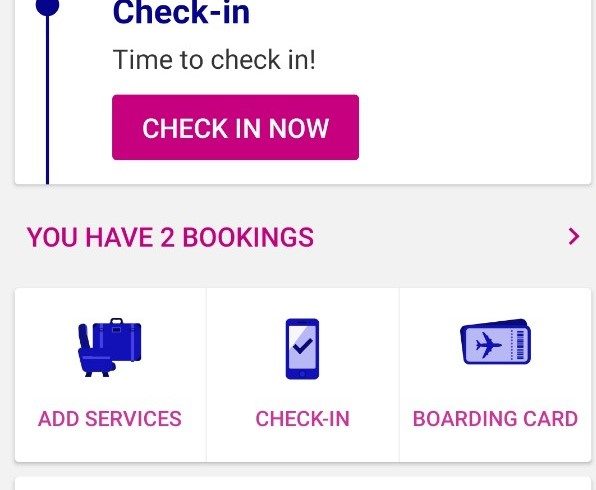Open the bookings list chevron arrow
The image size is (596, 490).
pyautogui.click(x=574, y=237)
